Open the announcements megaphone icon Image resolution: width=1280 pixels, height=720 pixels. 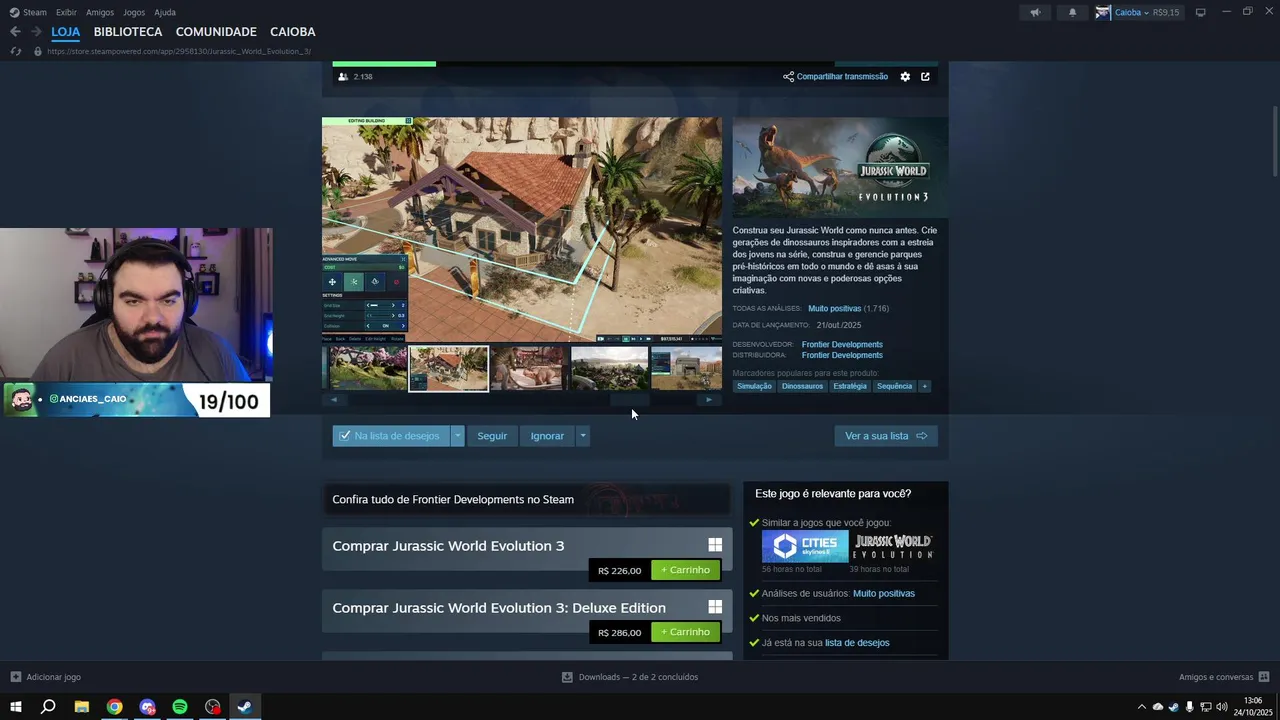(x=1035, y=12)
